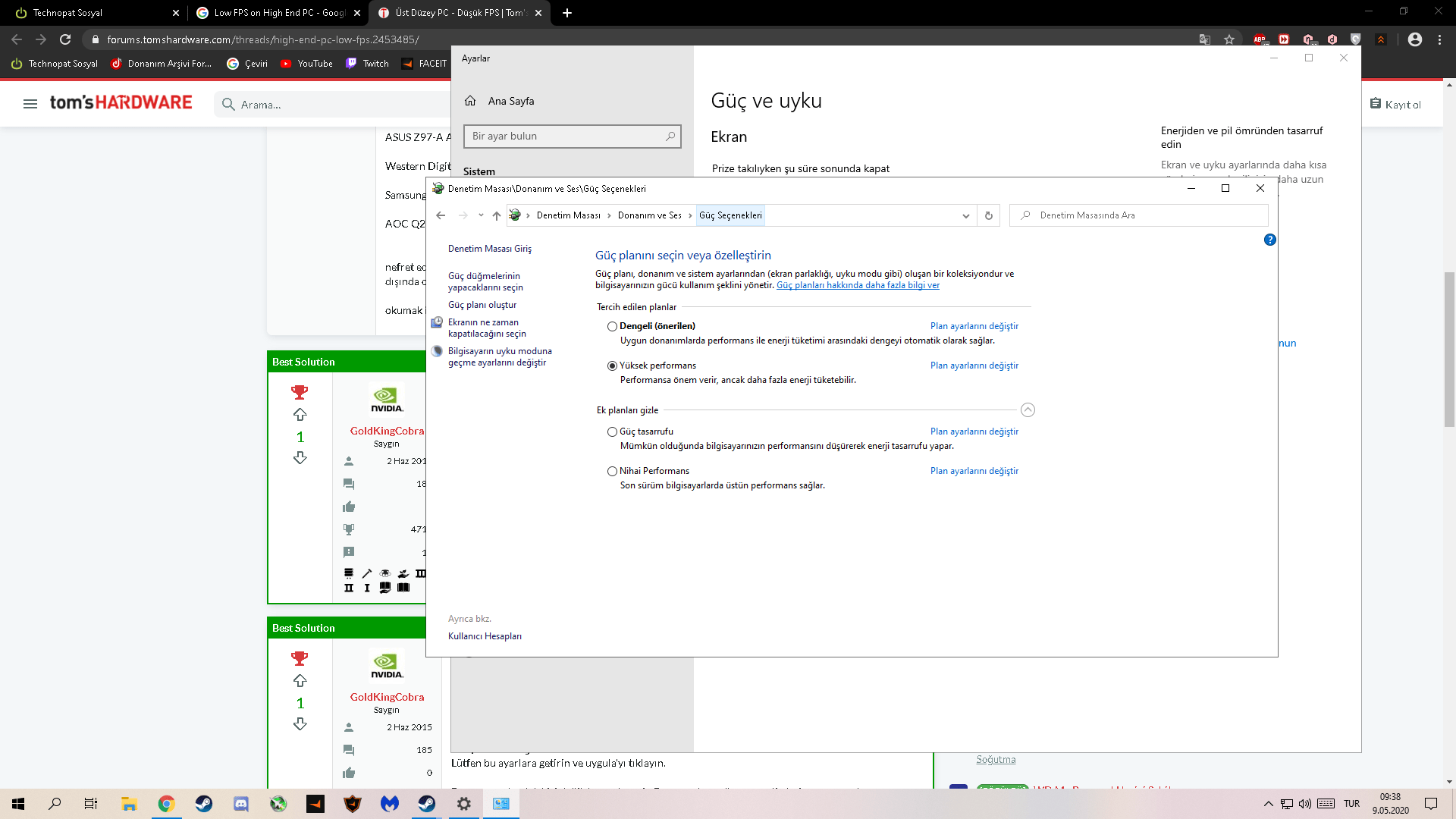This screenshot has height=819, width=1456.
Task: Select the Nihai Performans power plan
Action: click(612, 471)
